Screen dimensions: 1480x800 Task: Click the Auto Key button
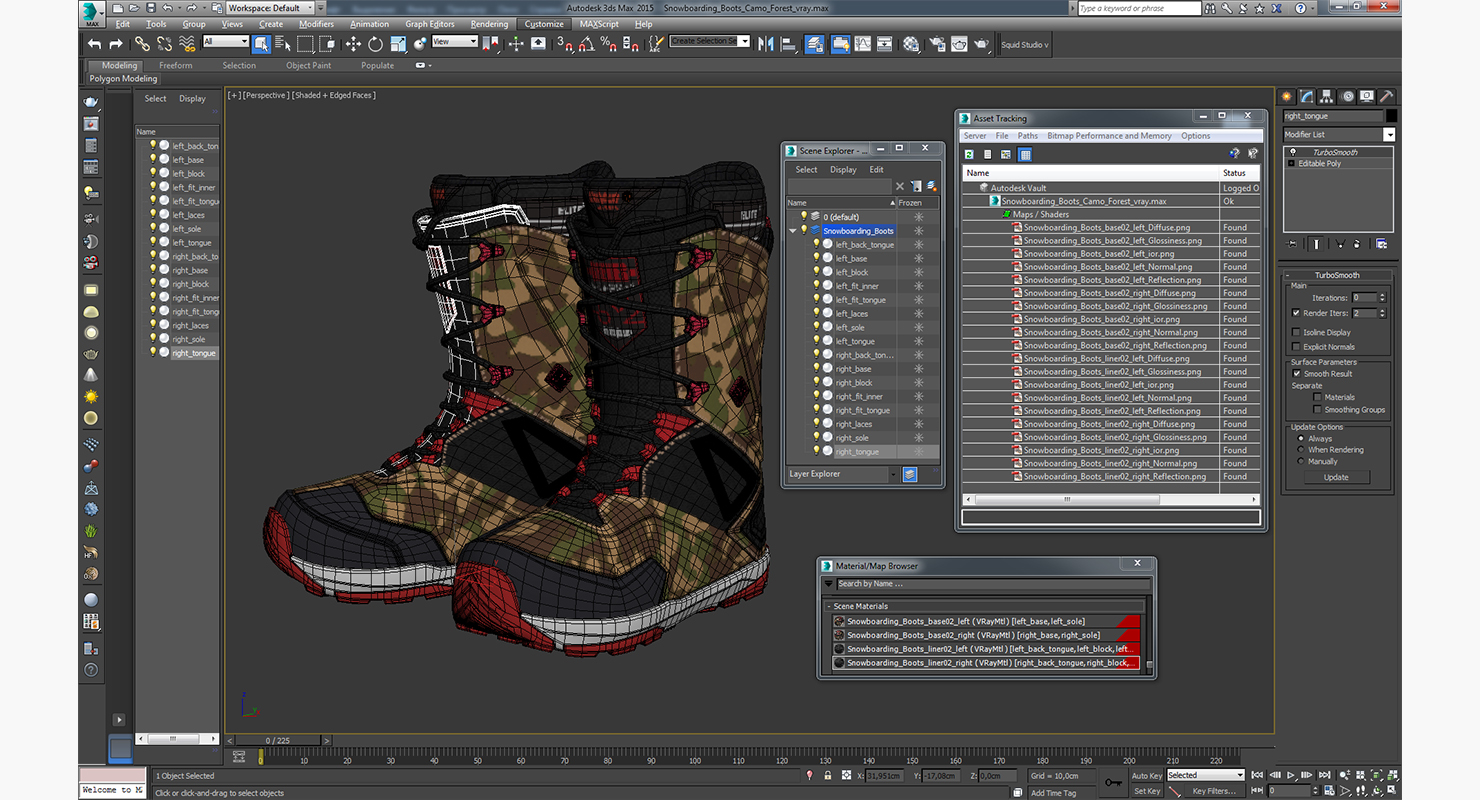(x=1147, y=775)
